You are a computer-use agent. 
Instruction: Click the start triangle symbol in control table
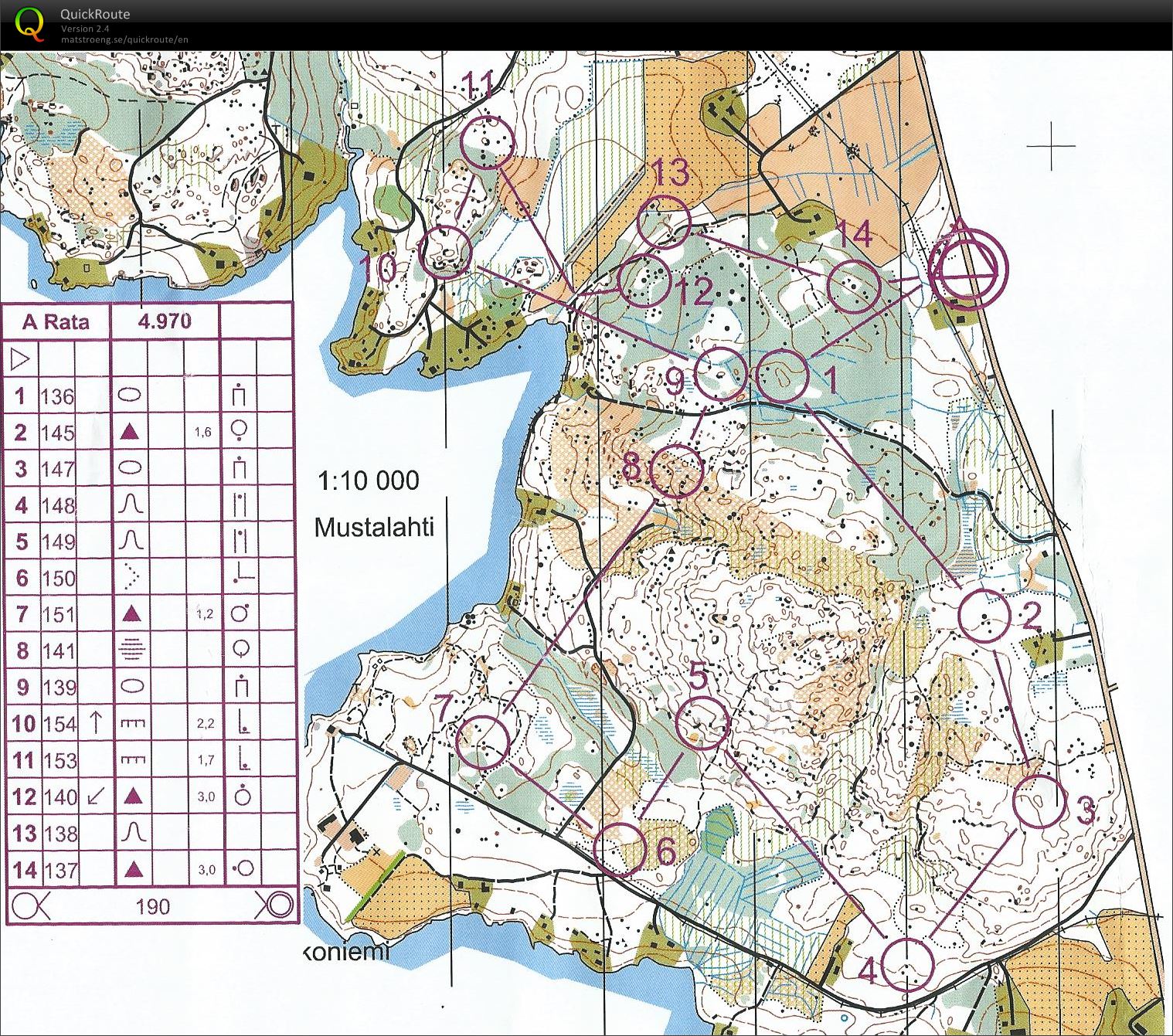point(21,359)
